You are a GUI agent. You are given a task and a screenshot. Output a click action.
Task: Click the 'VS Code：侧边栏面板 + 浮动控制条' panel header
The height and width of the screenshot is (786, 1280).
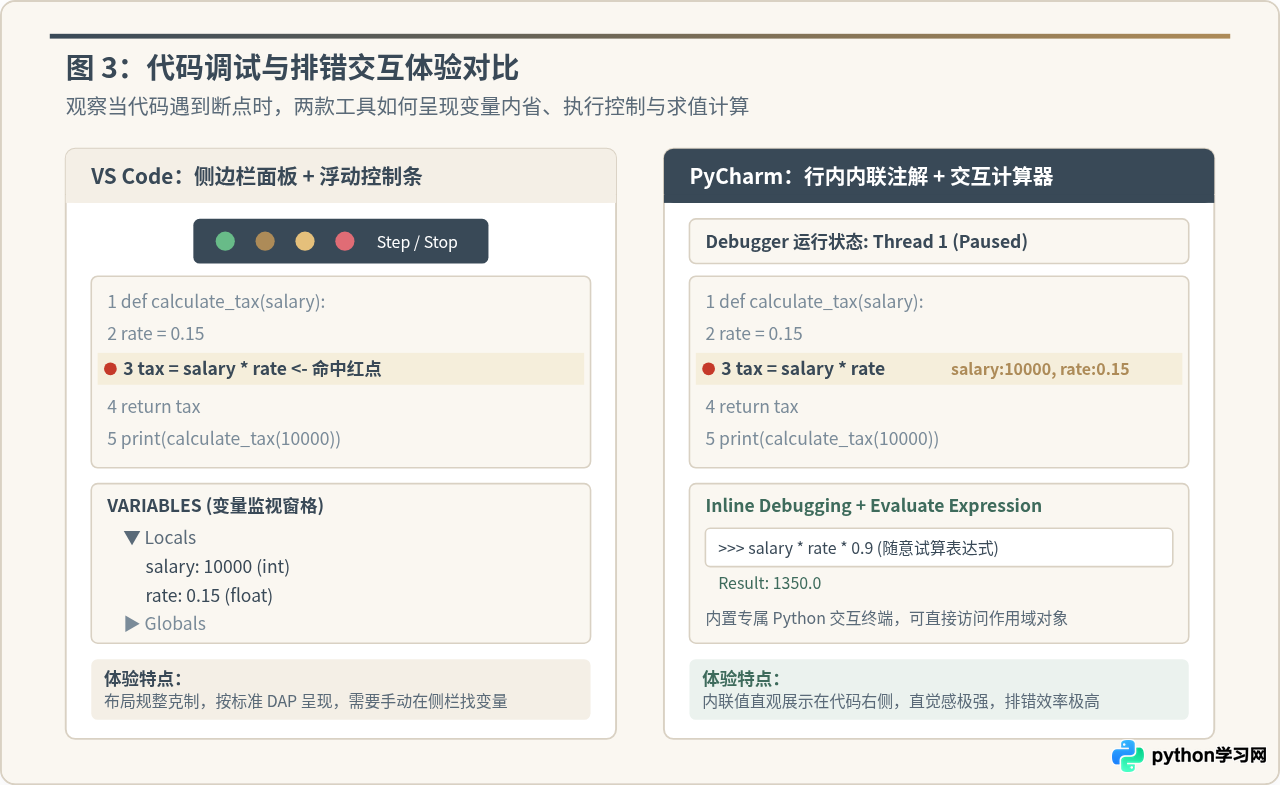click(341, 176)
